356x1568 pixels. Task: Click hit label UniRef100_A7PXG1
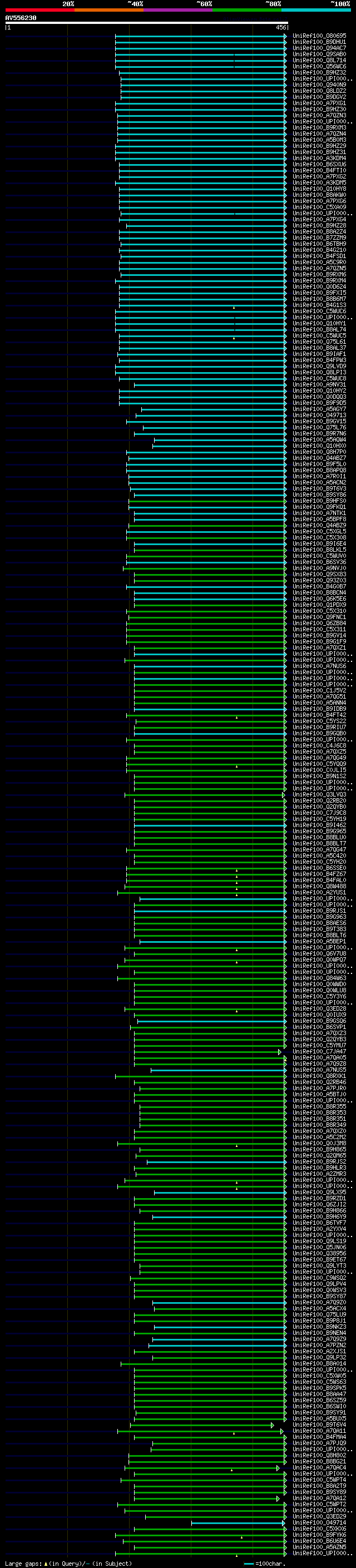[x=319, y=103]
